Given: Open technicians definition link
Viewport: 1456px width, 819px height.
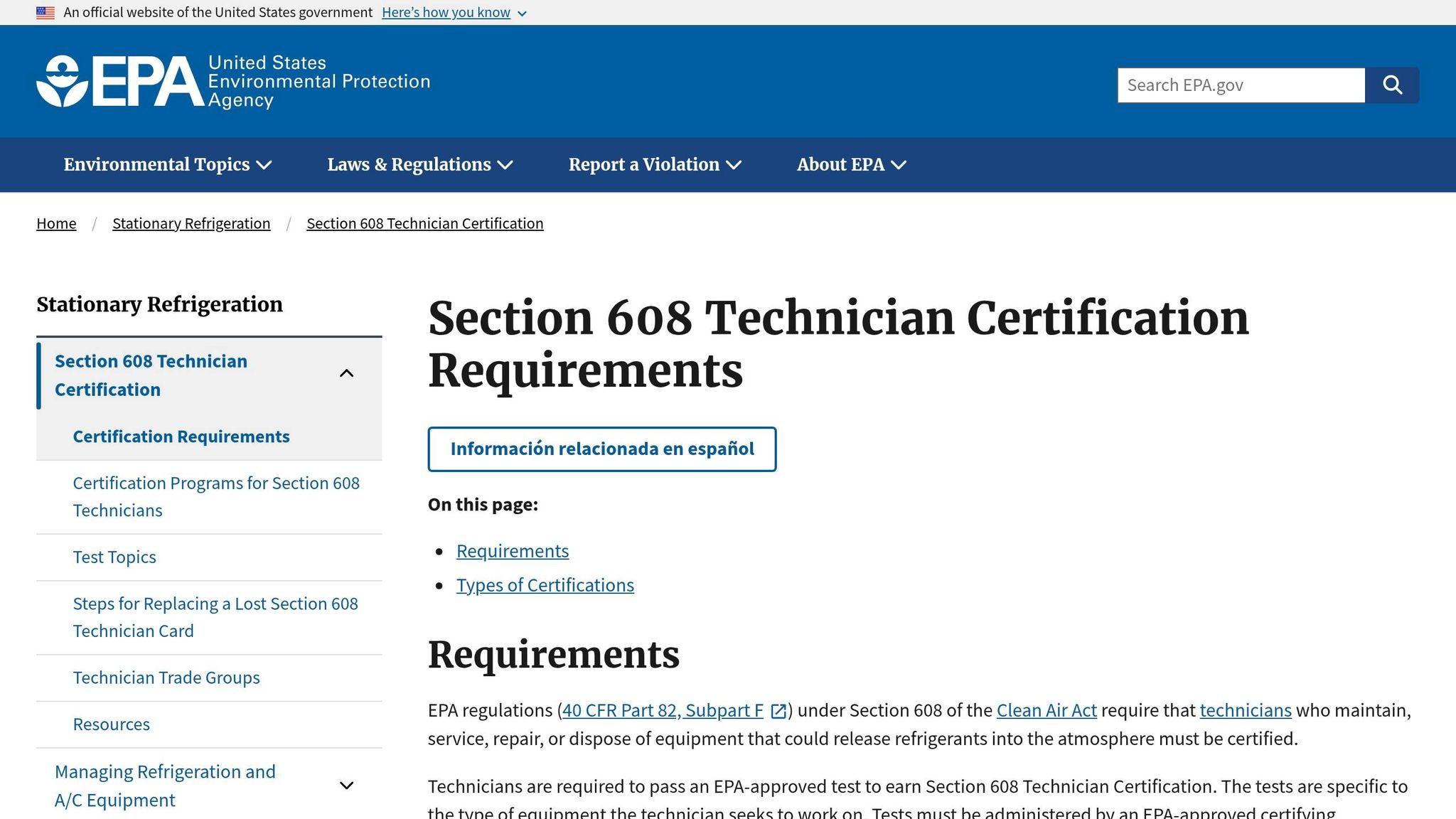Looking at the screenshot, I should pos(1246,710).
